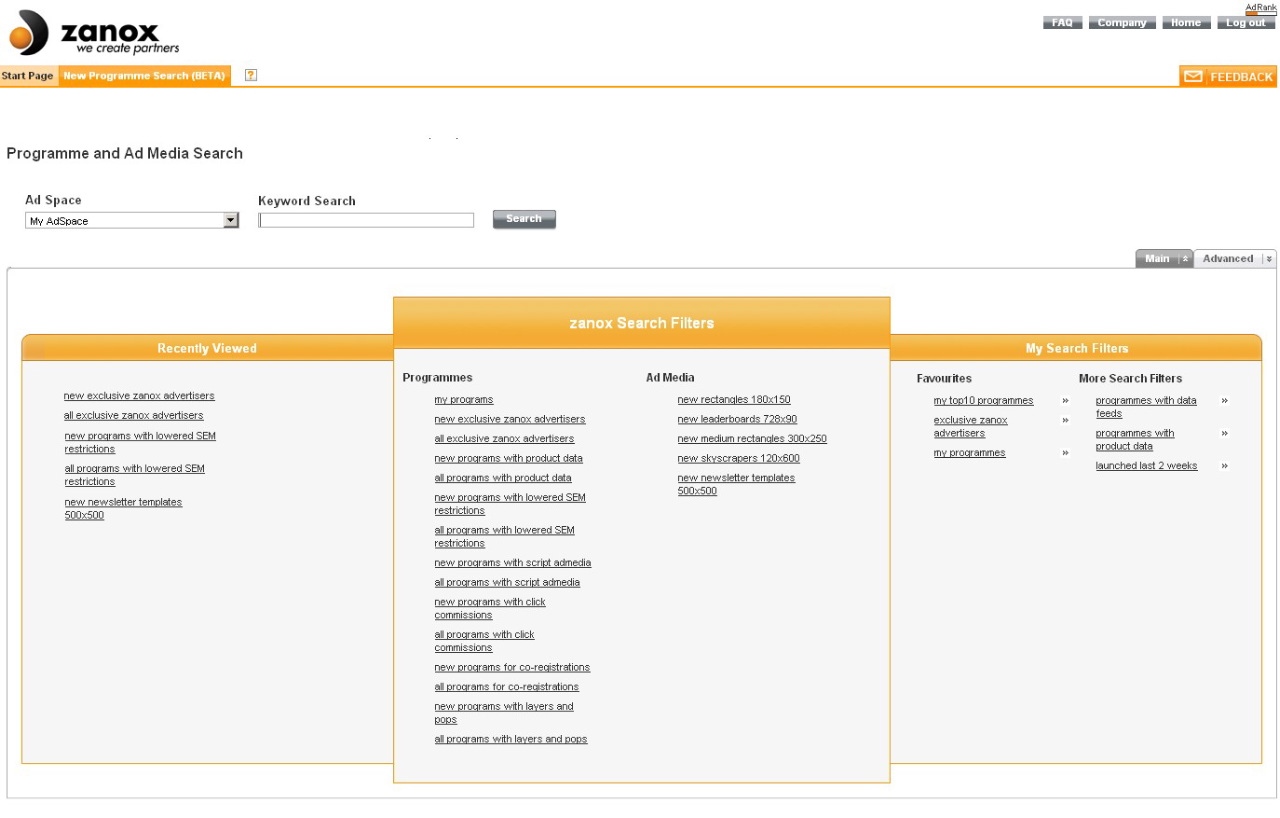Screen dimensions: 1280x818
Task: Open the programmes with data feeds filter
Action: [x=1146, y=407]
